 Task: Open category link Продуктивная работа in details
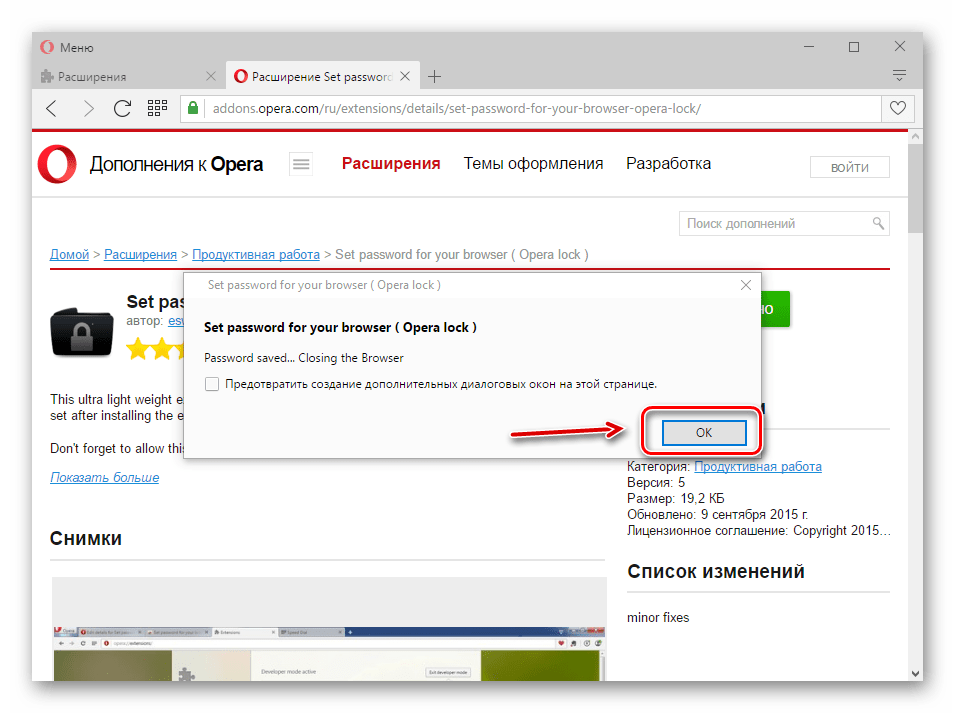[758, 466]
